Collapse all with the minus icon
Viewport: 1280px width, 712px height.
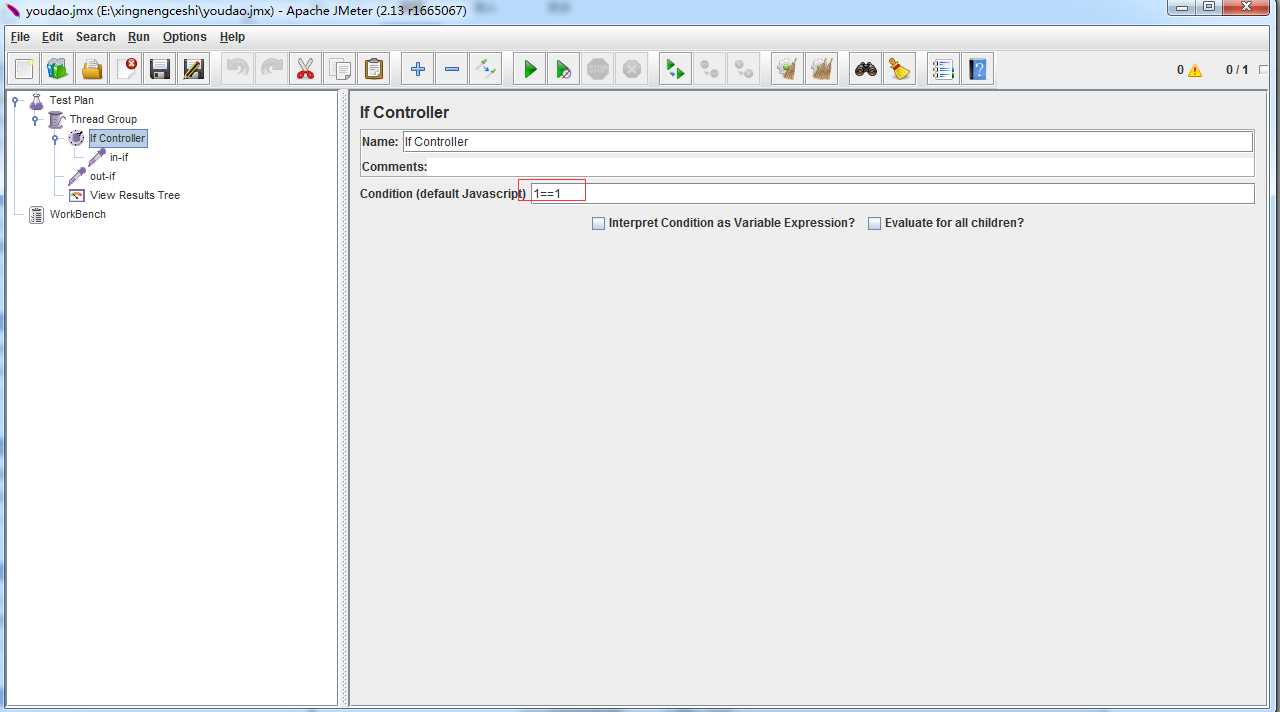point(452,69)
